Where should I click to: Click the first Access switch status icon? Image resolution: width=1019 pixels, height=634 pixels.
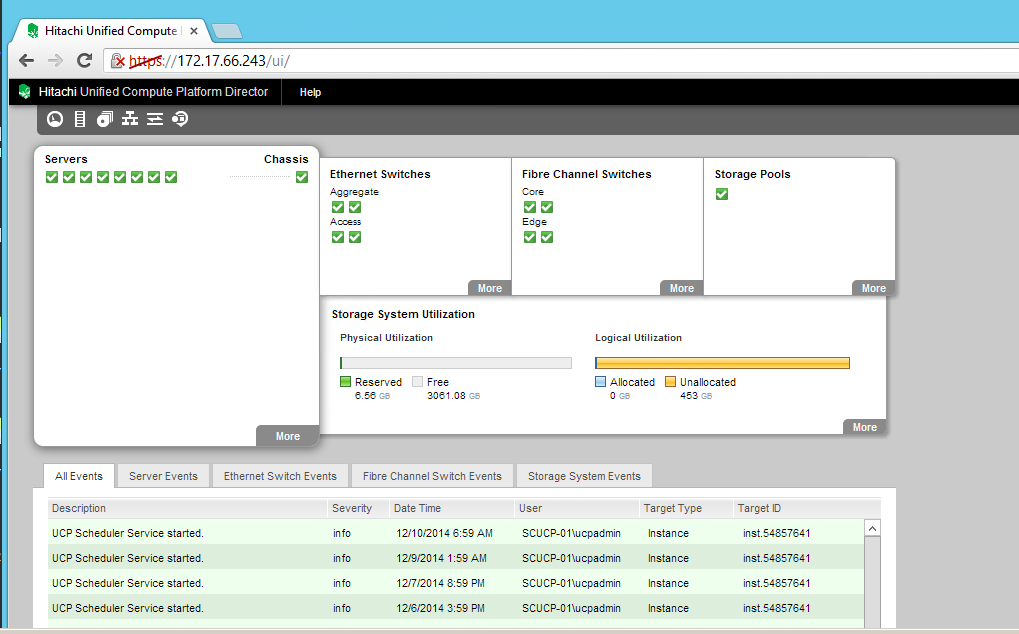pos(338,236)
